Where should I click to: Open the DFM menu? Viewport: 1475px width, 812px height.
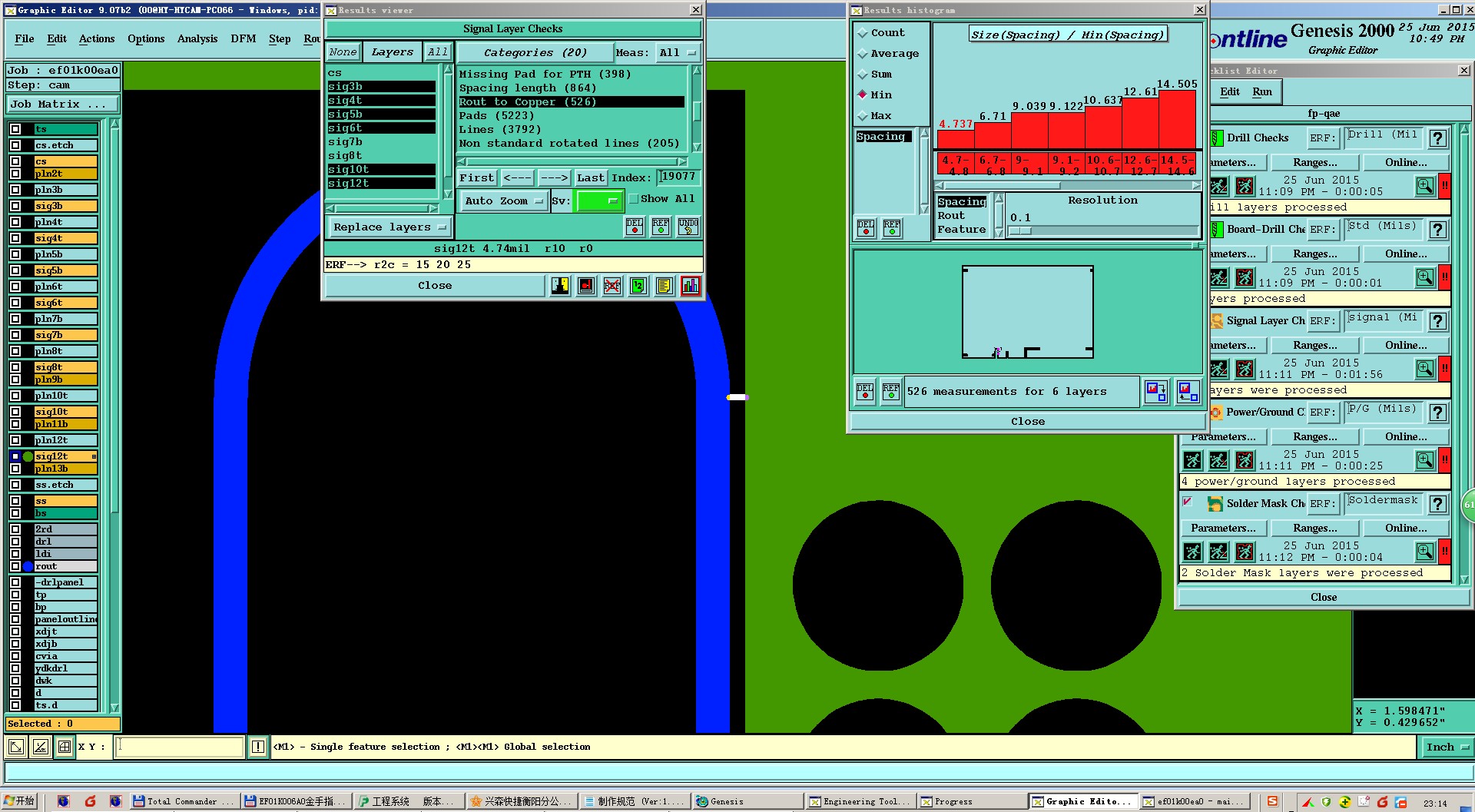pyautogui.click(x=244, y=38)
